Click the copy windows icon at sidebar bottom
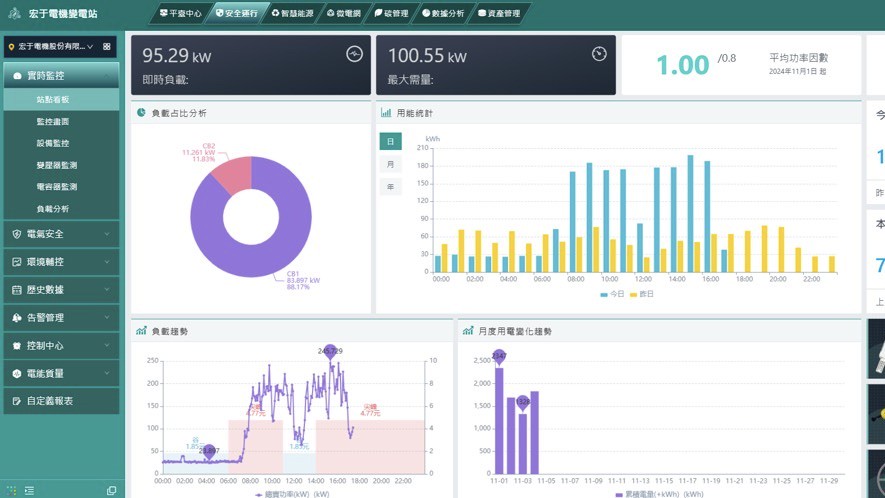The height and width of the screenshot is (498, 885). click(x=111, y=490)
